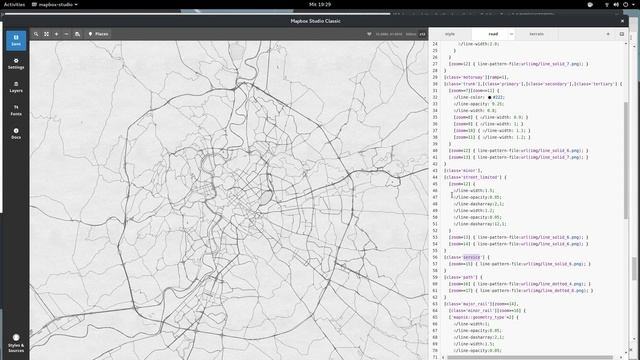Open the Places bookmarks button
The width and height of the screenshot is (640, 360).
(98, 34)
